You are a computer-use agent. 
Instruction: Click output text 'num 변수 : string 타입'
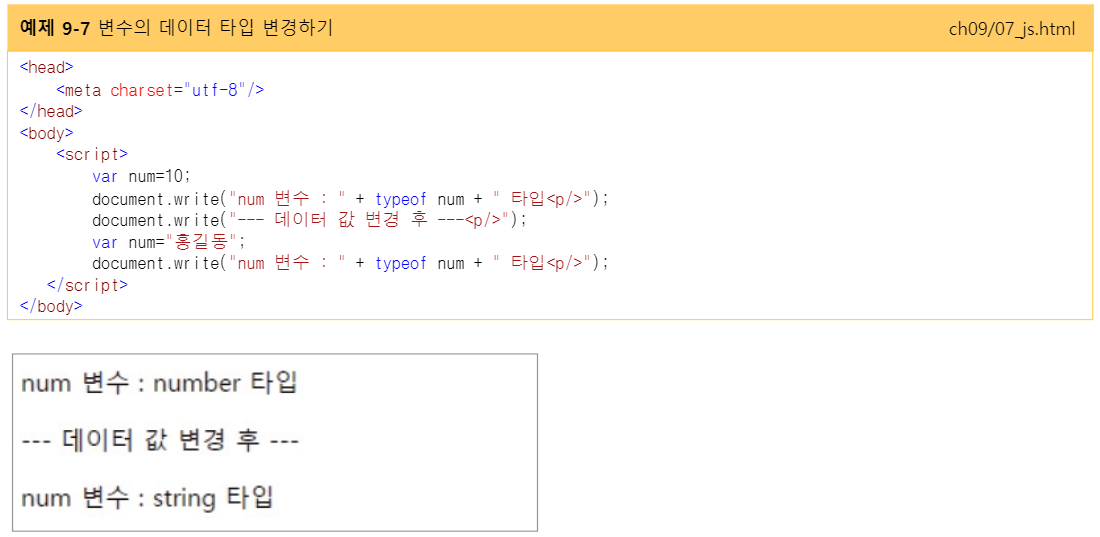coord(147,498)
